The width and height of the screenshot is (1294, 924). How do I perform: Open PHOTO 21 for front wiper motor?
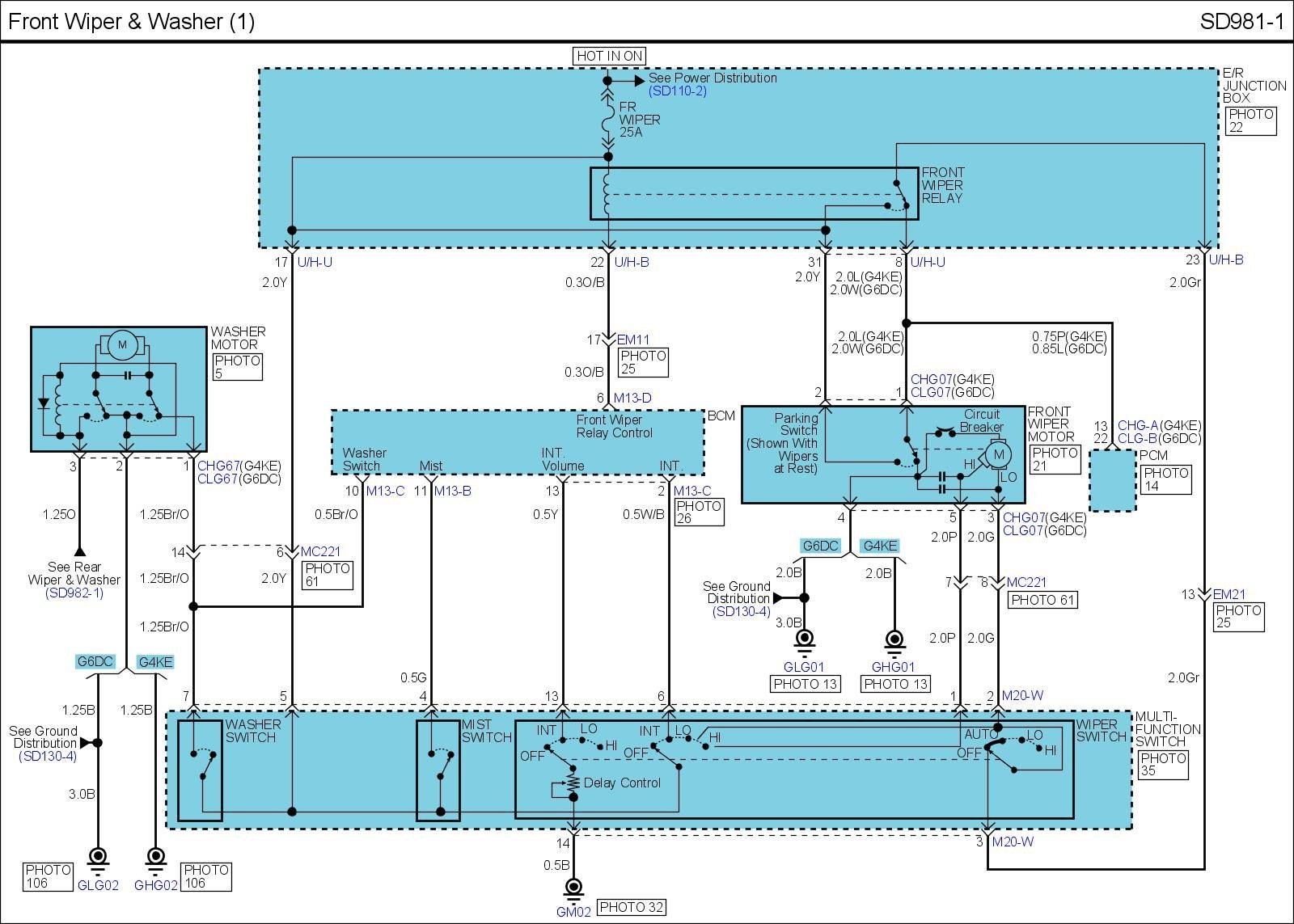[1055, 459]
